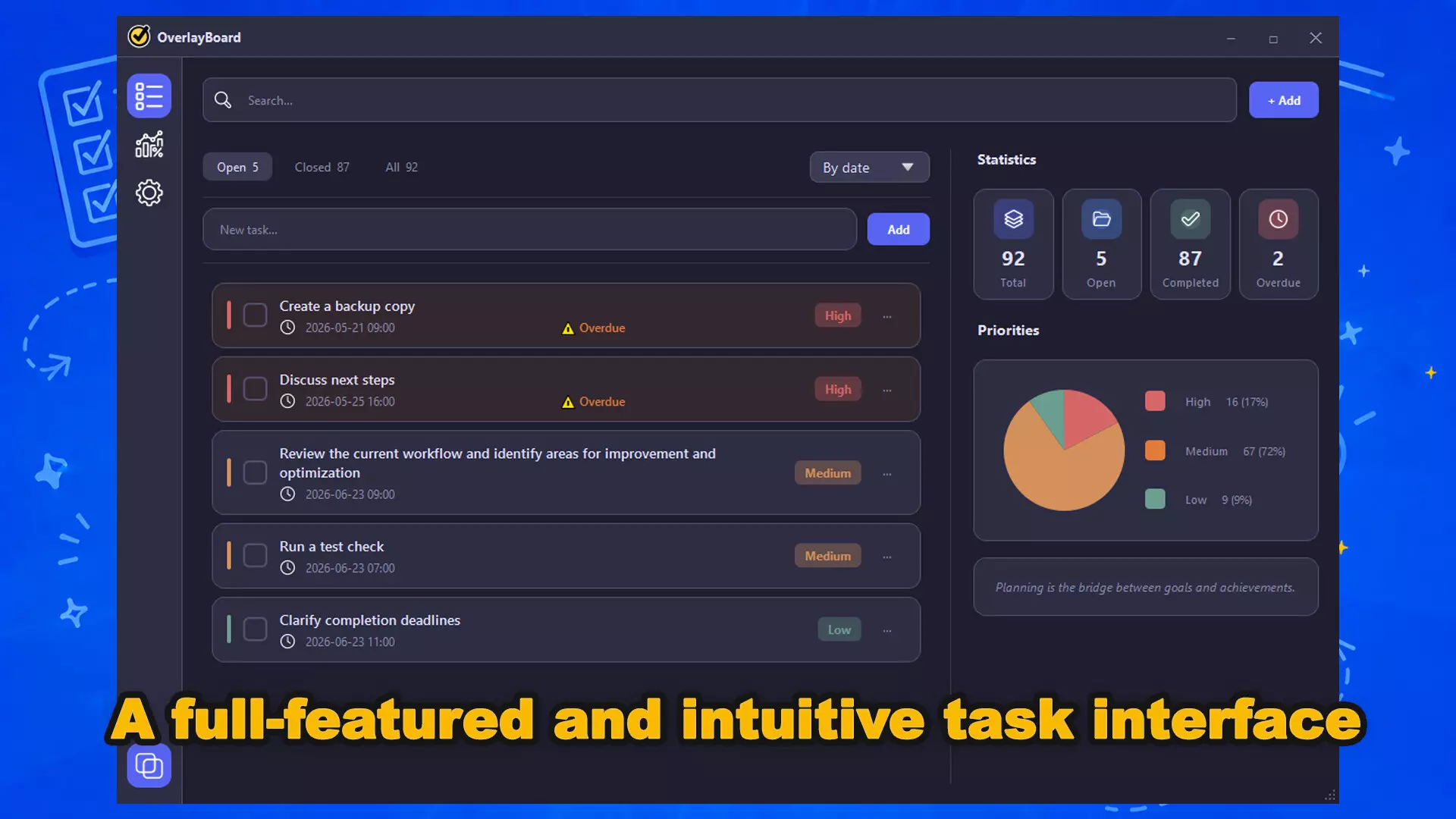Check off Create a backup copy task
1456x819 pixels.
255,315
